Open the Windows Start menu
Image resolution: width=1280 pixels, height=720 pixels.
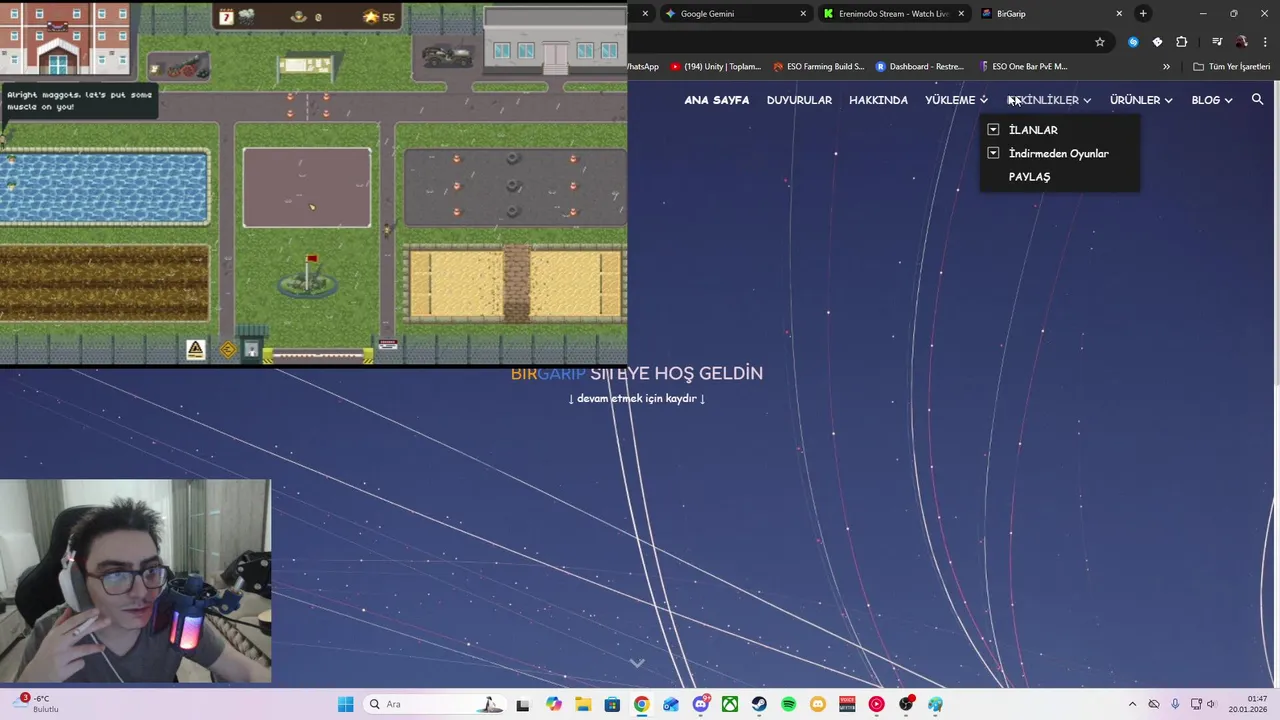pyautogui.click(x=345, y=704)
